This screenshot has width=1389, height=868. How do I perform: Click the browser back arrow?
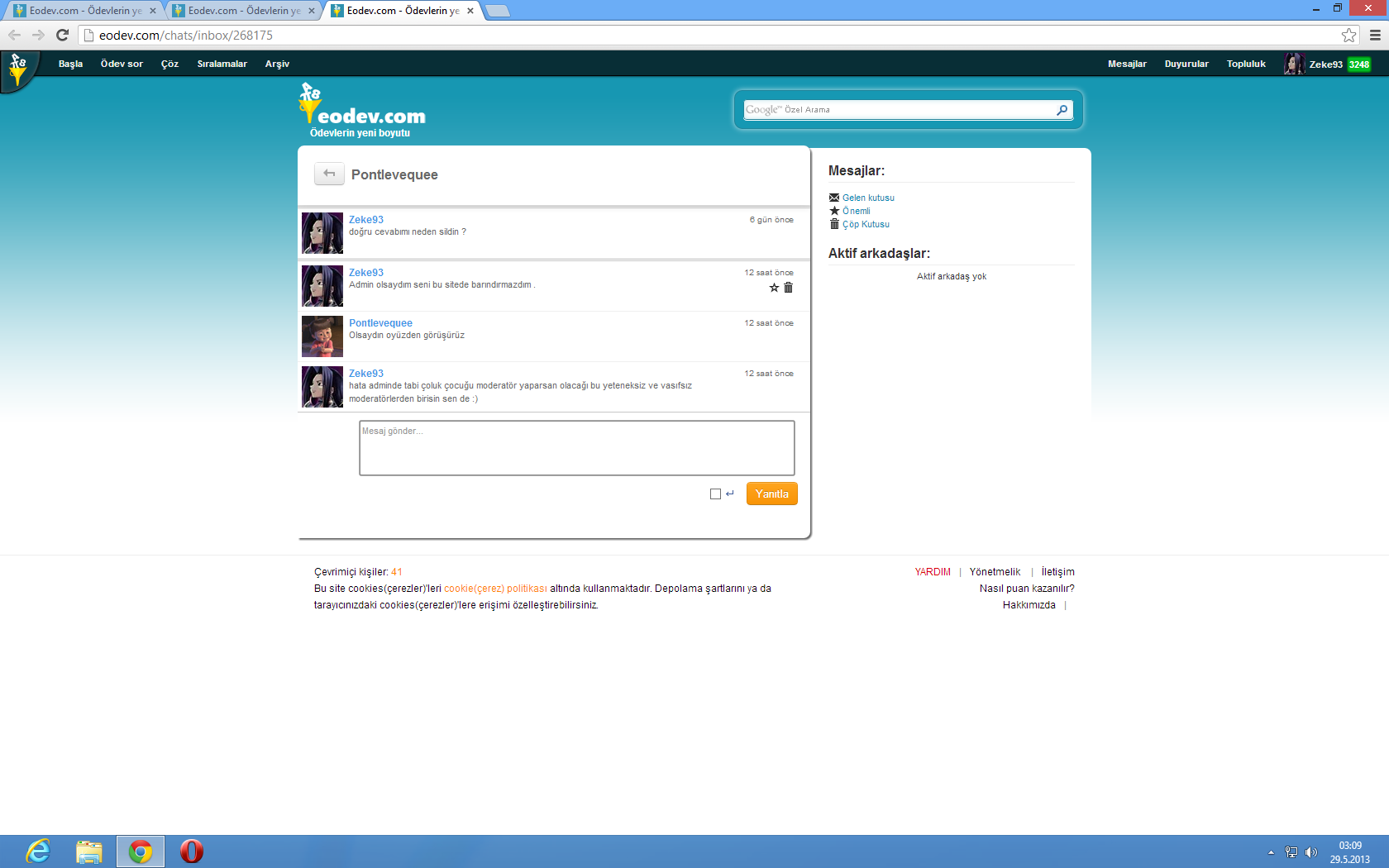pyautogui.click(x=14, y=35)
